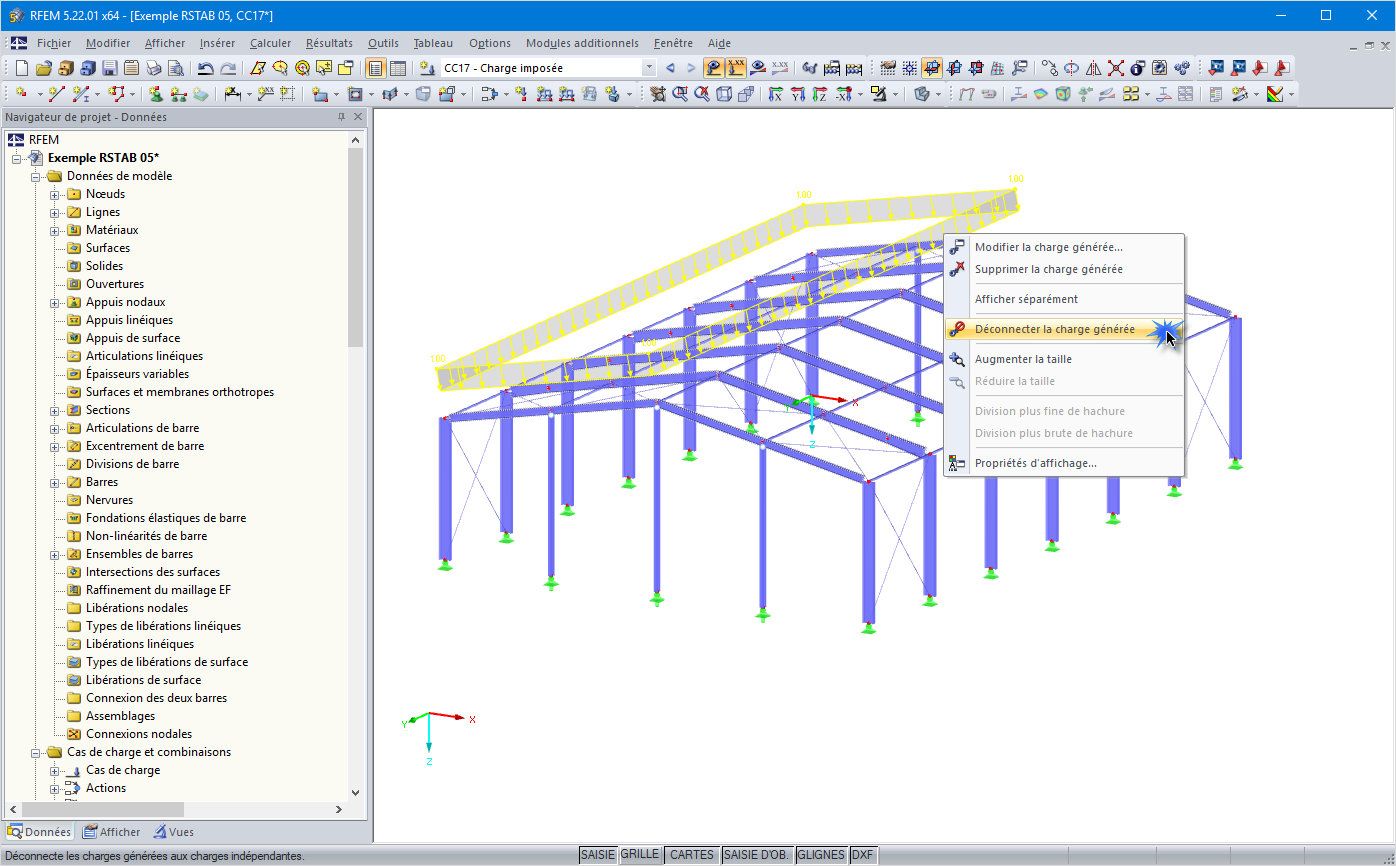Viewport: 1396px width, 866px height.
Task: Open print preview with the magnifier-page icon
Action: [176, 68]
